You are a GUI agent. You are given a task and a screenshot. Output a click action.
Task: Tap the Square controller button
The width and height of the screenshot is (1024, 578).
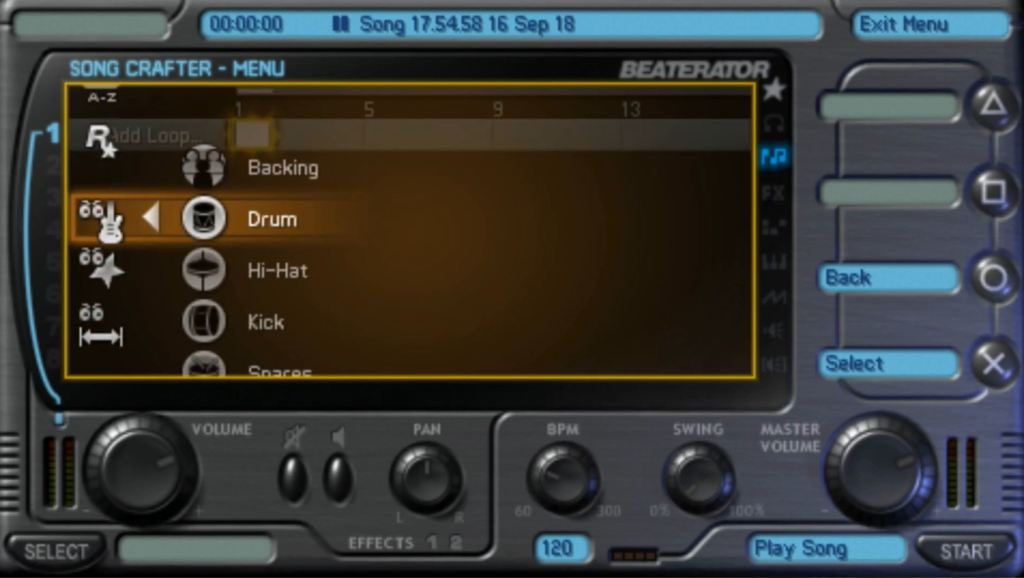(x=993, y=191)
